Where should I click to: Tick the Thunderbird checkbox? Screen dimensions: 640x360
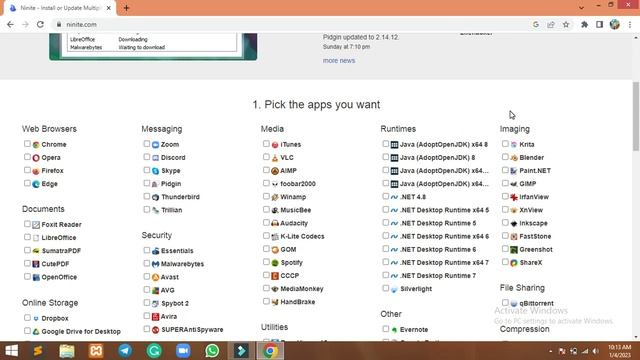pyautogui.click(x=147, y=196)
